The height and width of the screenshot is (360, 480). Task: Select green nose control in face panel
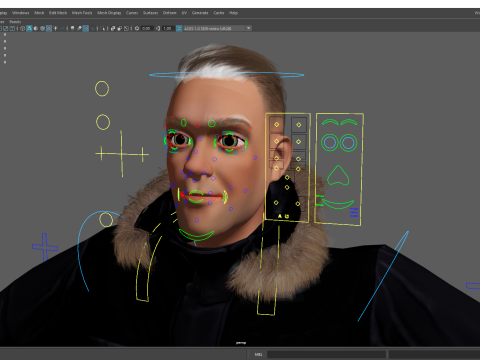[x=338, y=175]
